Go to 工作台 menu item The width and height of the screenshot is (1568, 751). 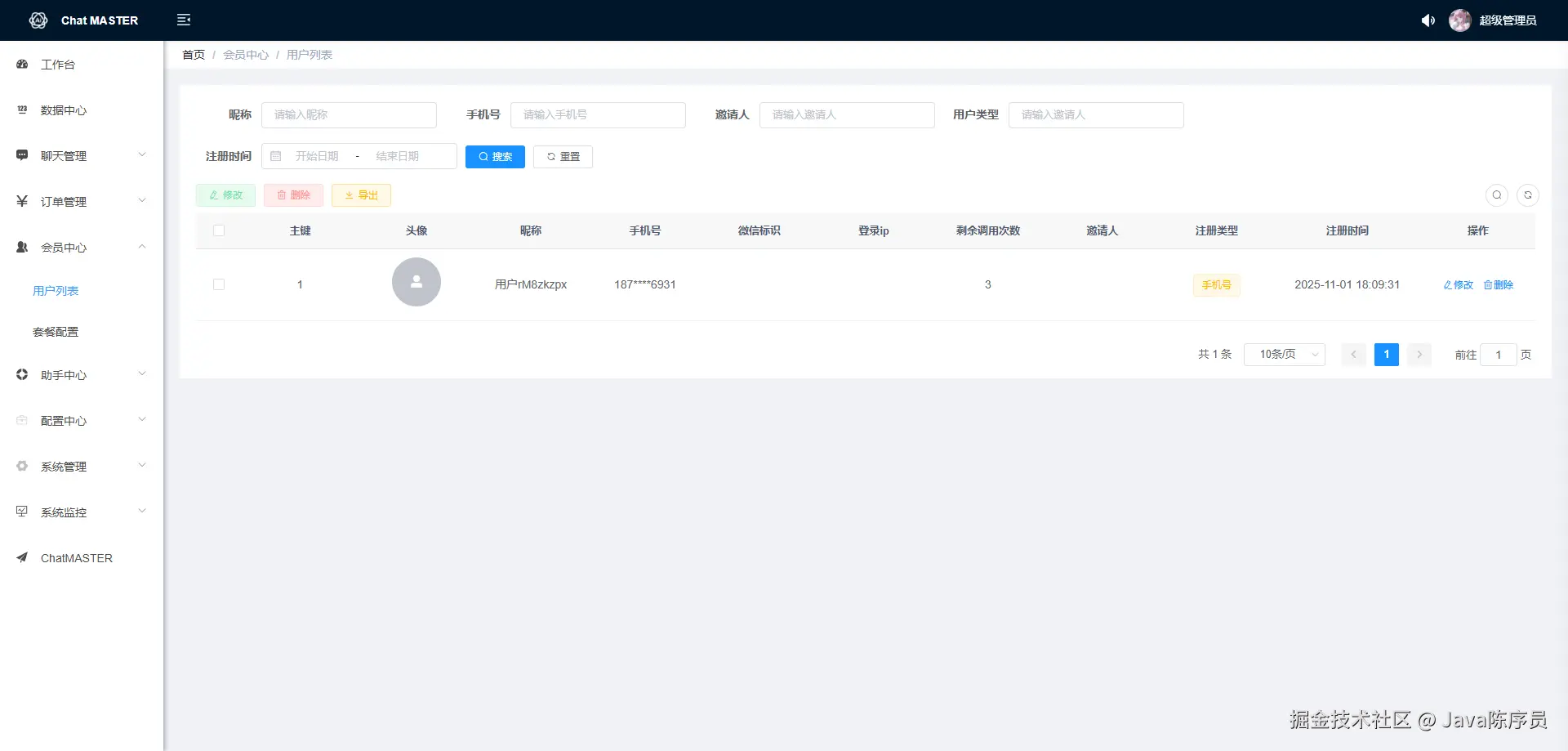[x=58, y=65]
